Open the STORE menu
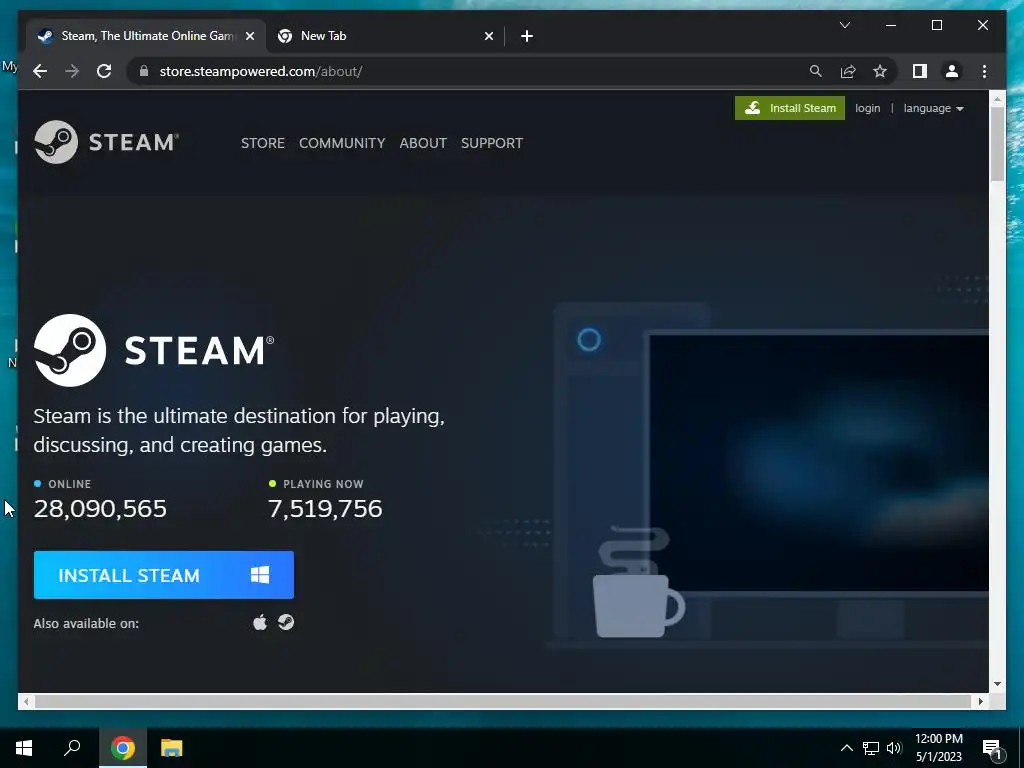Viewport: 1024px width, 768px height. click(263, 143)
